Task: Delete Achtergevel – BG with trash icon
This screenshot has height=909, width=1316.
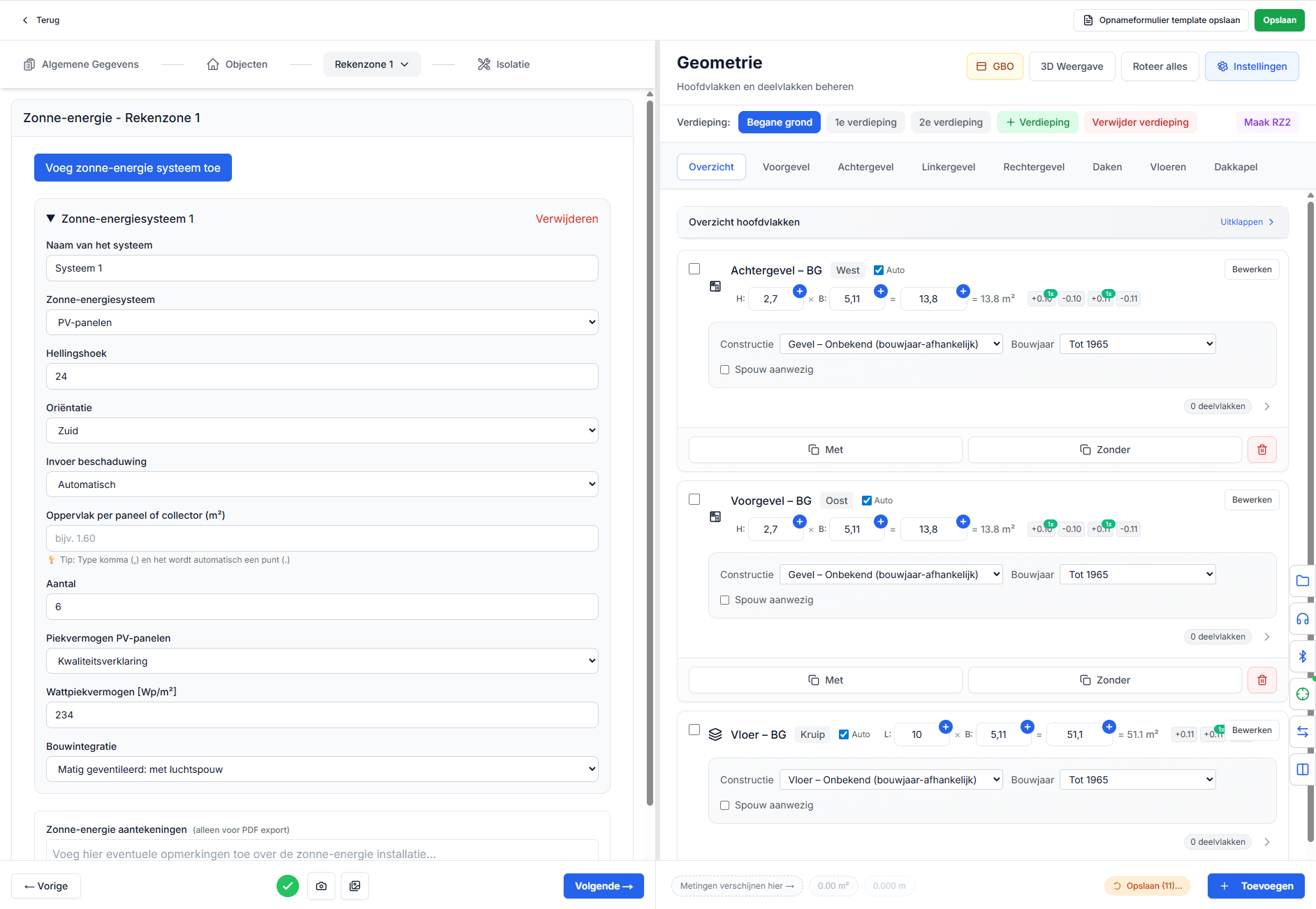Action: pyautogui.click(x=1262, y=450)
